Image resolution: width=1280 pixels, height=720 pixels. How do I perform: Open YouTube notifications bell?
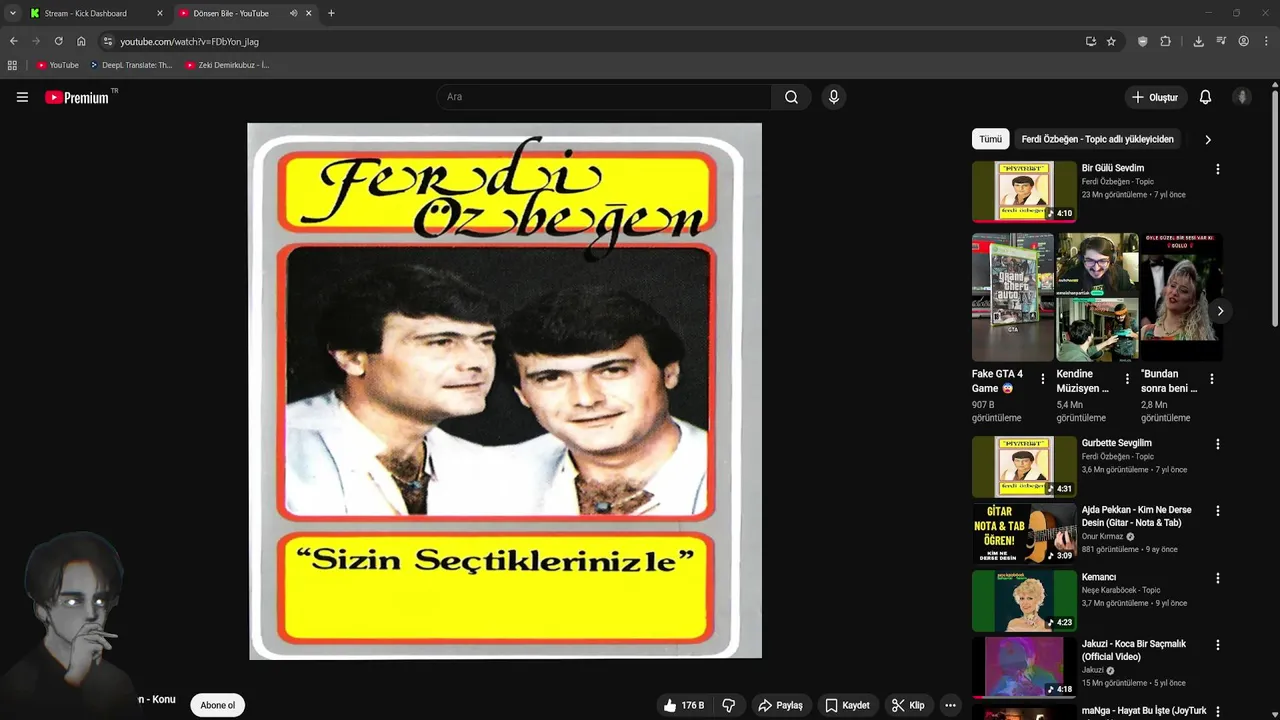click(1205, 97)
